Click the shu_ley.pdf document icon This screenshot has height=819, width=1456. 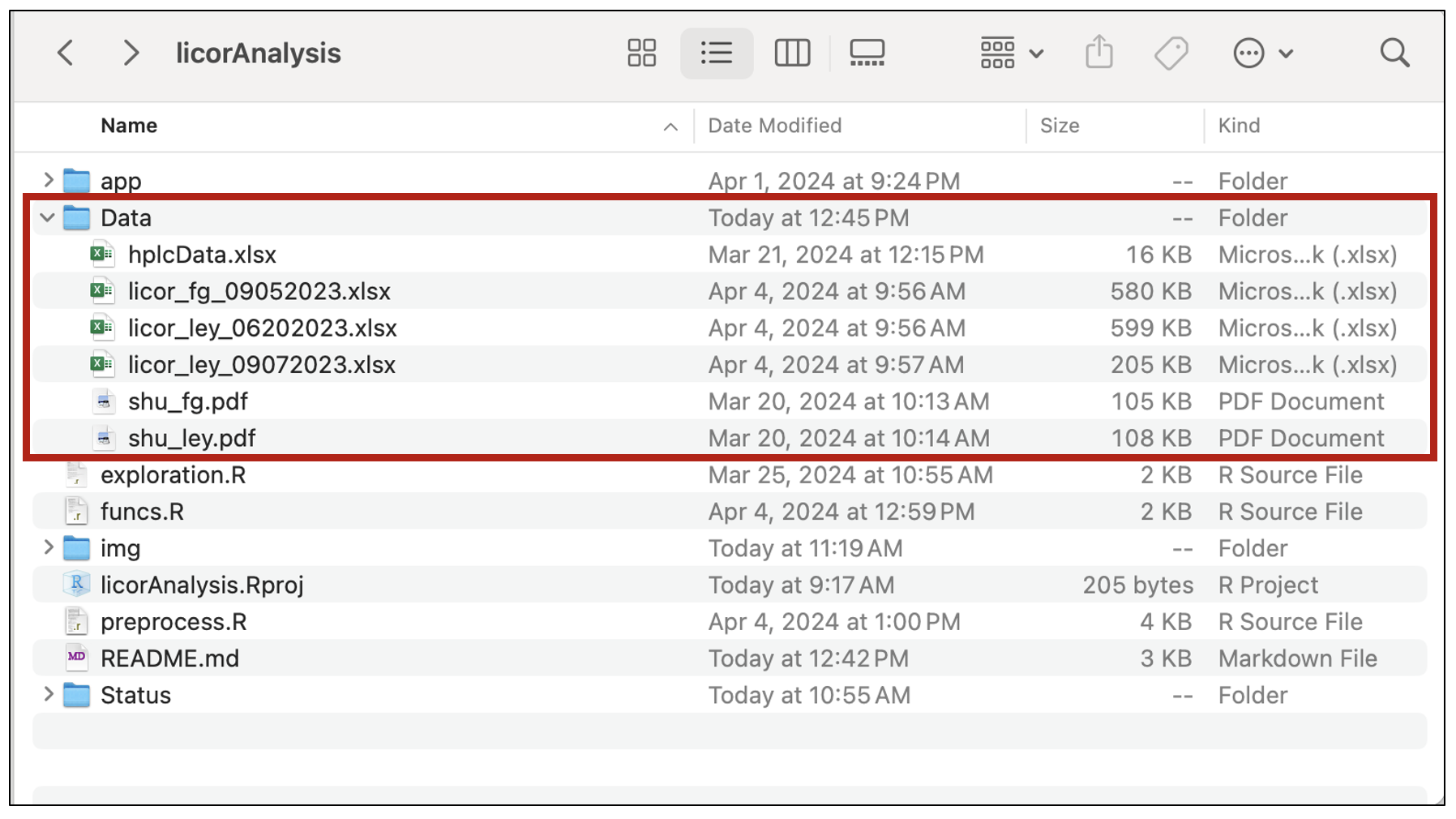pos(103,438)
